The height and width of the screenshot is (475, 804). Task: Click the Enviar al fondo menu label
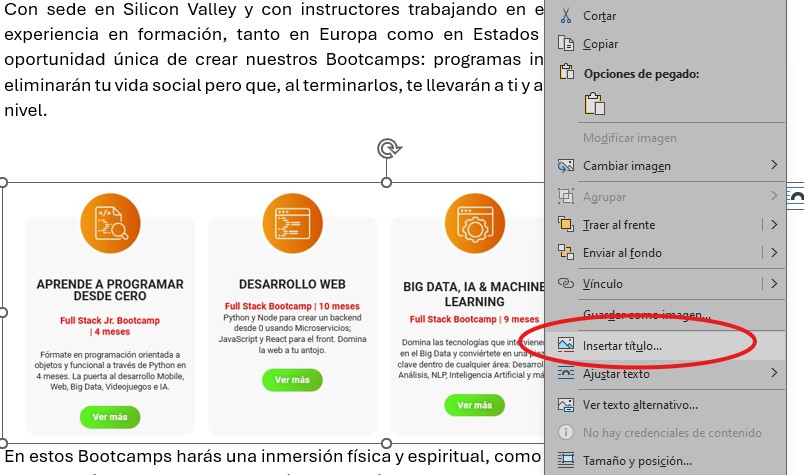pyautogui.click(x=622, y=252)
